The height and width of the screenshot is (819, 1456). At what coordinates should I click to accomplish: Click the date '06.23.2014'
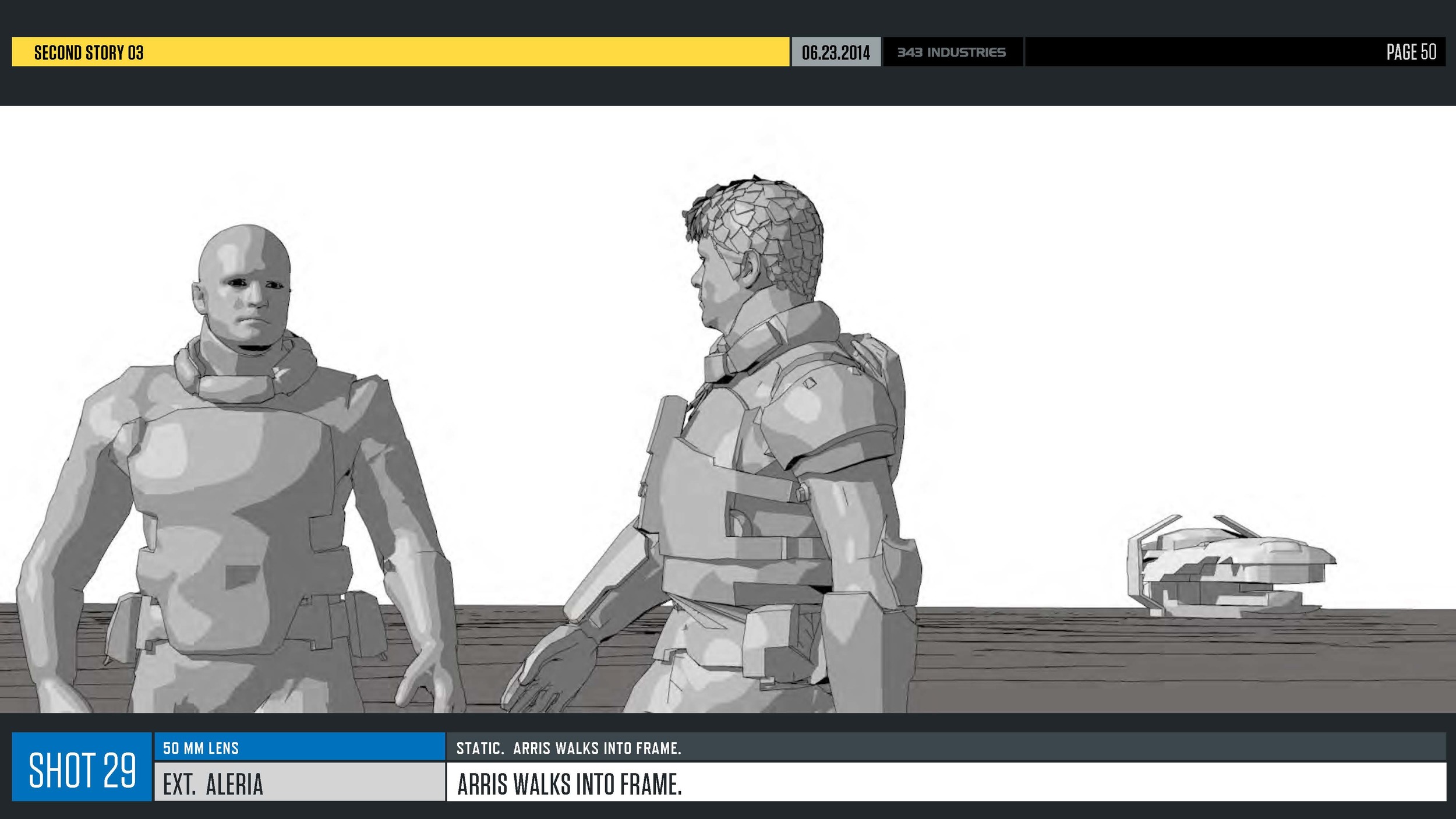click(836, 52)
